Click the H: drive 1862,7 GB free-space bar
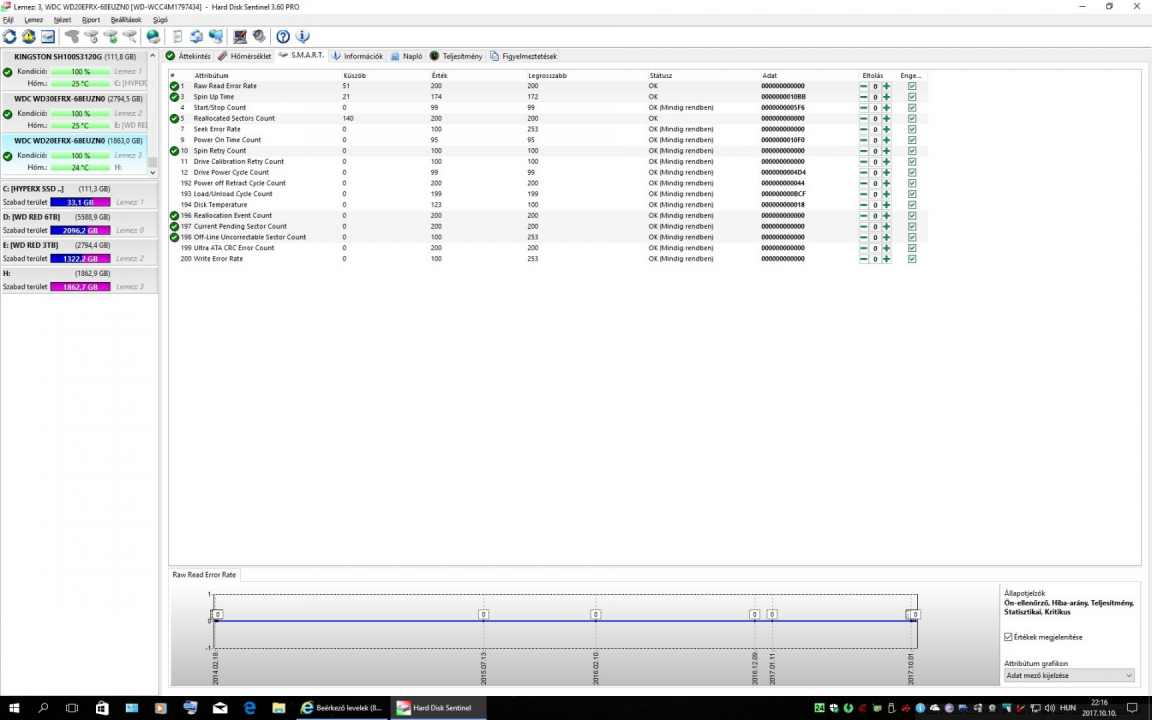The image size is (1152, 720). tap(80, 287)
